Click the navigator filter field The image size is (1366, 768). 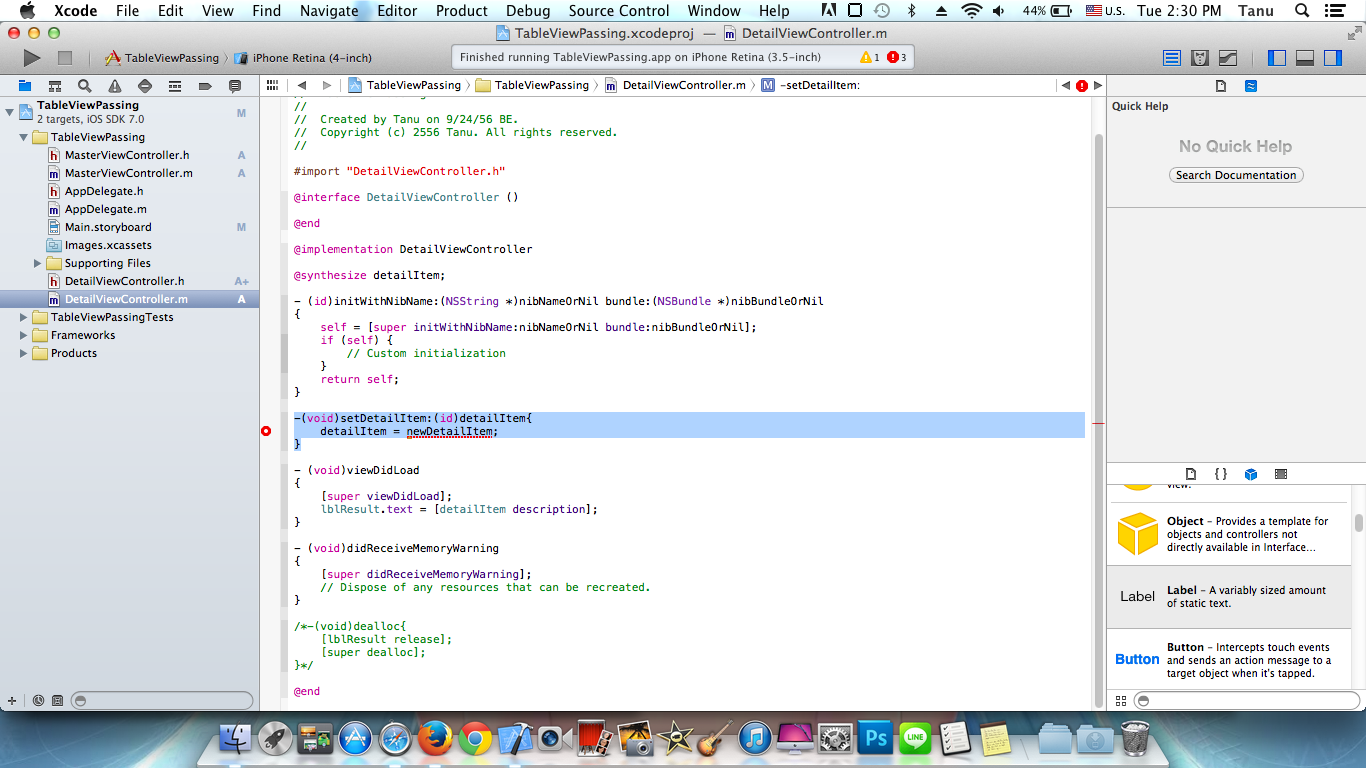tap(162, 701)
